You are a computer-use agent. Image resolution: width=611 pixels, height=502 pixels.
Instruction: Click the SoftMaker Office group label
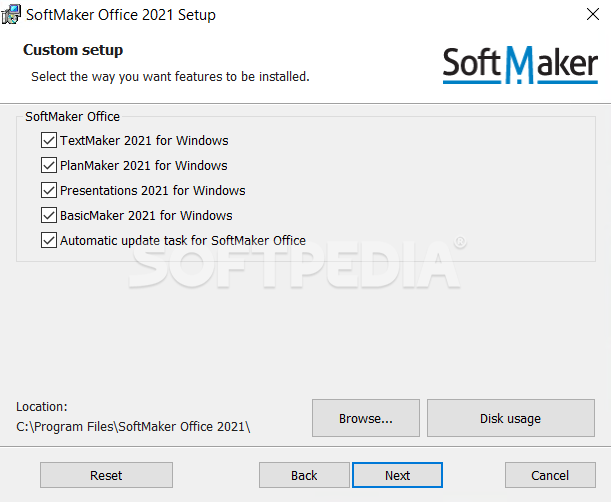(x=72, y=117)
